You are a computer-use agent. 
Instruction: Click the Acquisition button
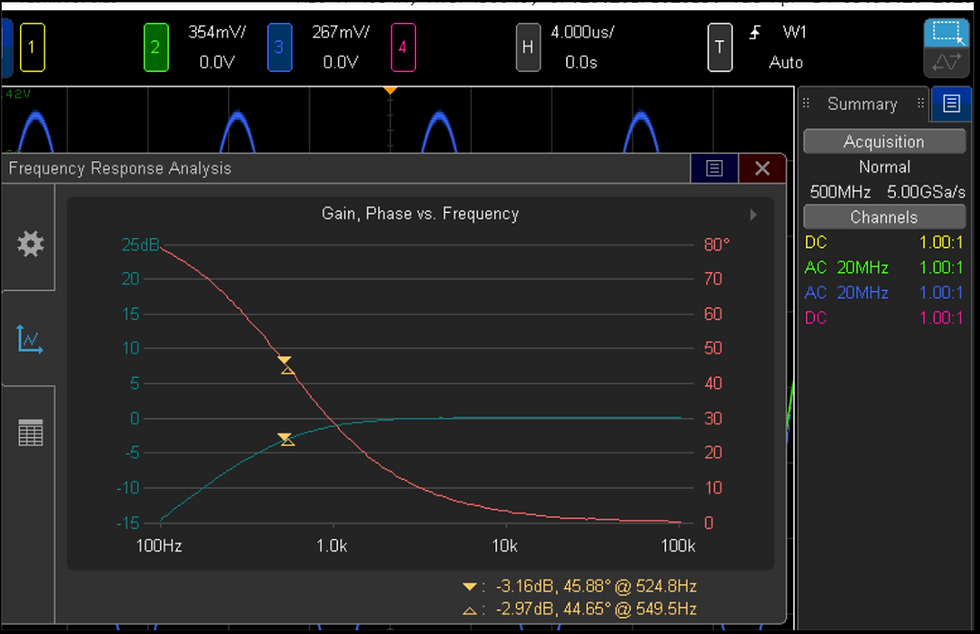click(x=884, y=141)
